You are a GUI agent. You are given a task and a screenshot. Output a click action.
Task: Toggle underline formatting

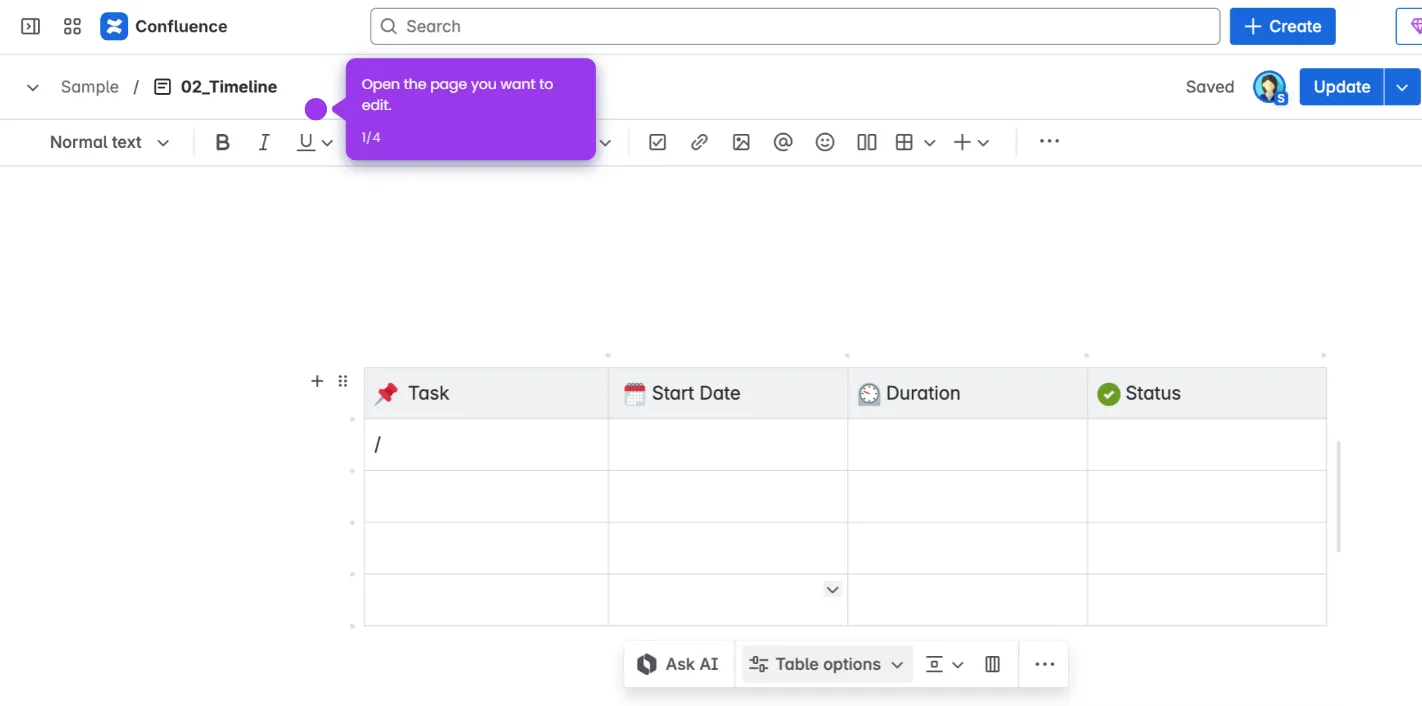click(x=306, y=142)
